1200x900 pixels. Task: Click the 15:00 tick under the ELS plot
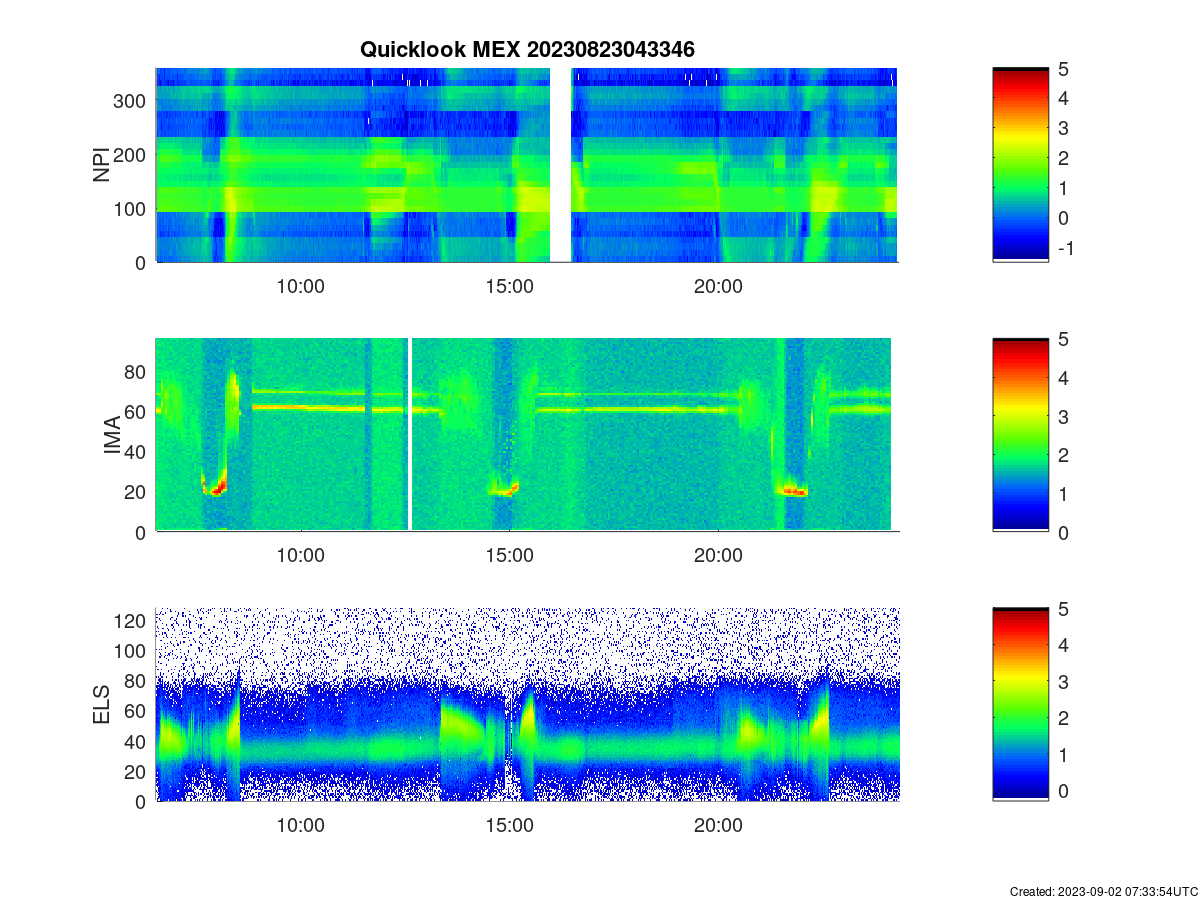[509, 826]
